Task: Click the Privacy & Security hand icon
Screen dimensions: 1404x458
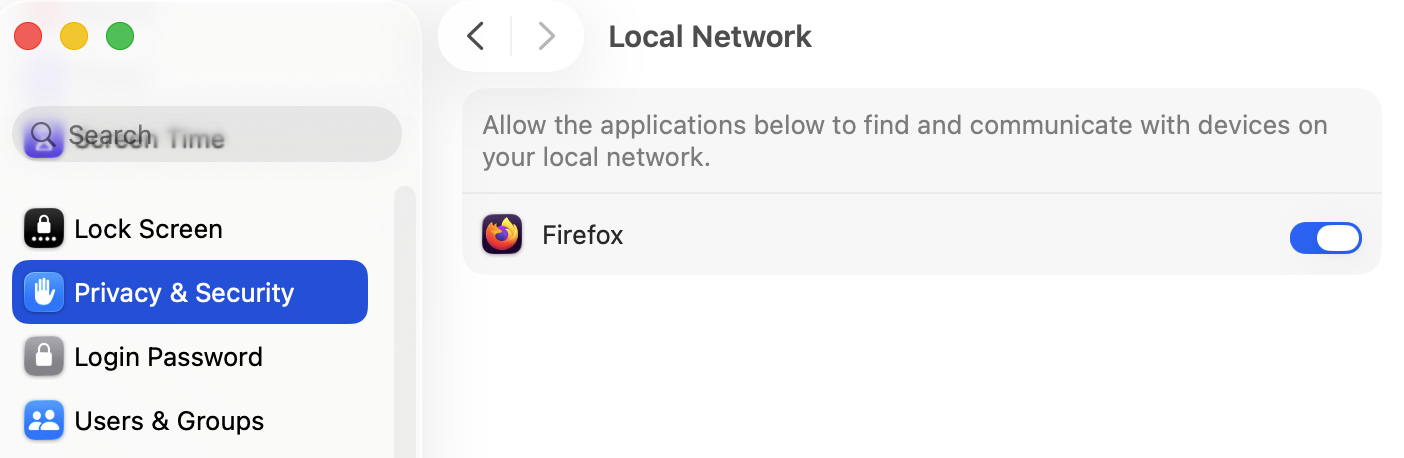Action: click(x=43, y=293)
